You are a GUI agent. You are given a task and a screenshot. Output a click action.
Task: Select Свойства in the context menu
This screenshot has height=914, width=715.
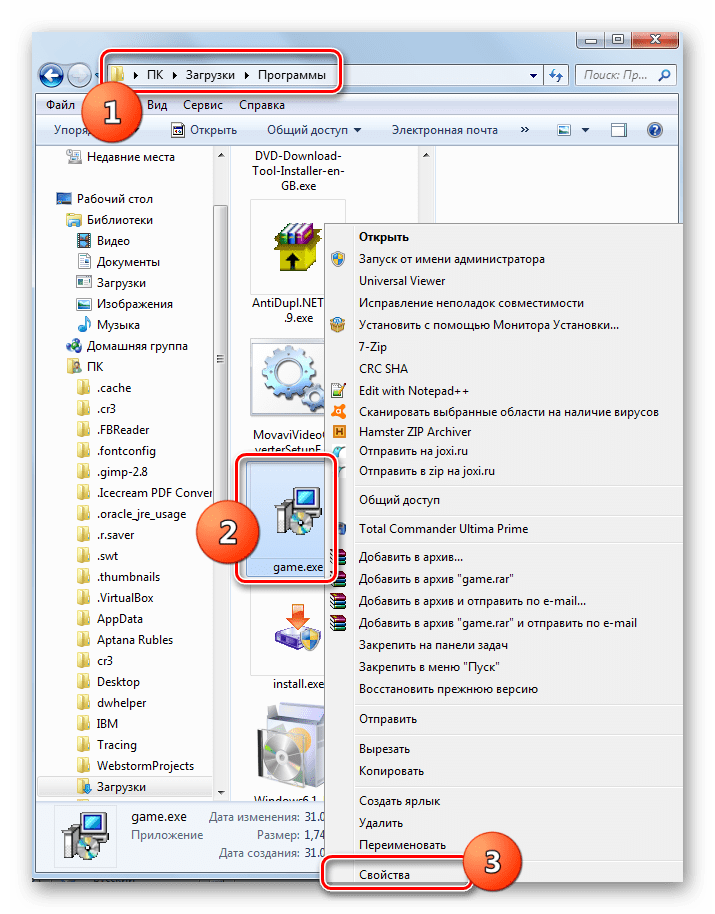point(384,874)
